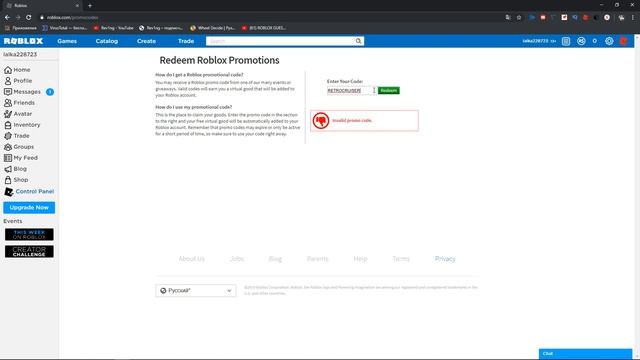Viewport: 640px width, 360px height.
Task: Open the settings gear in header
Action: point(609,41)
